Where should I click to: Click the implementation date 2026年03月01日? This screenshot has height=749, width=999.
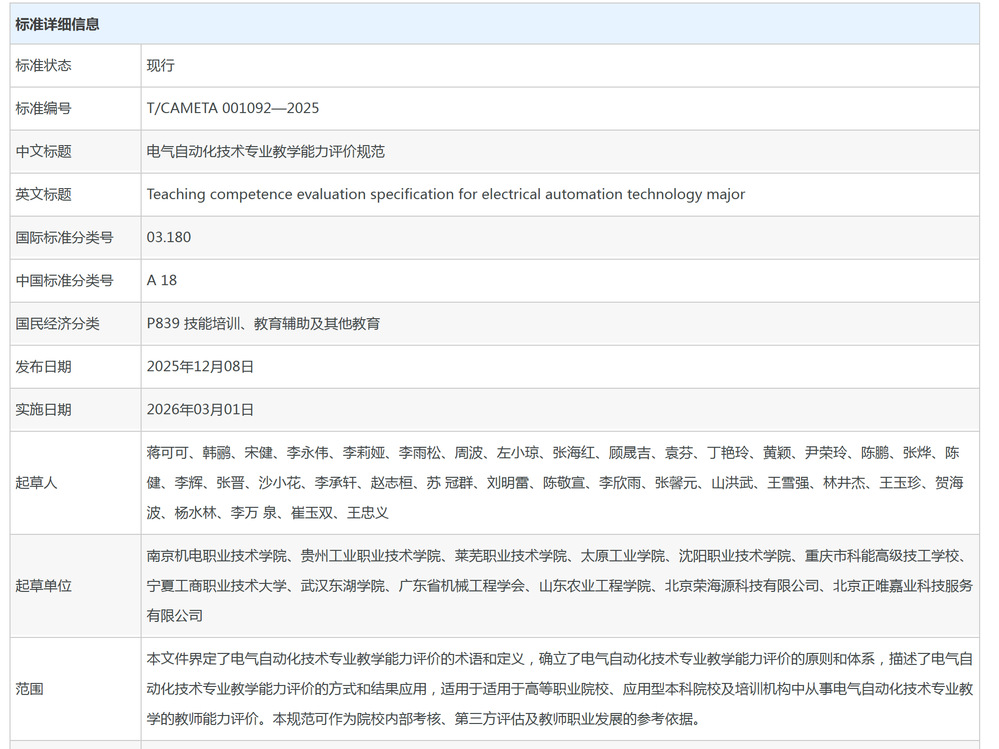(200, 410)
